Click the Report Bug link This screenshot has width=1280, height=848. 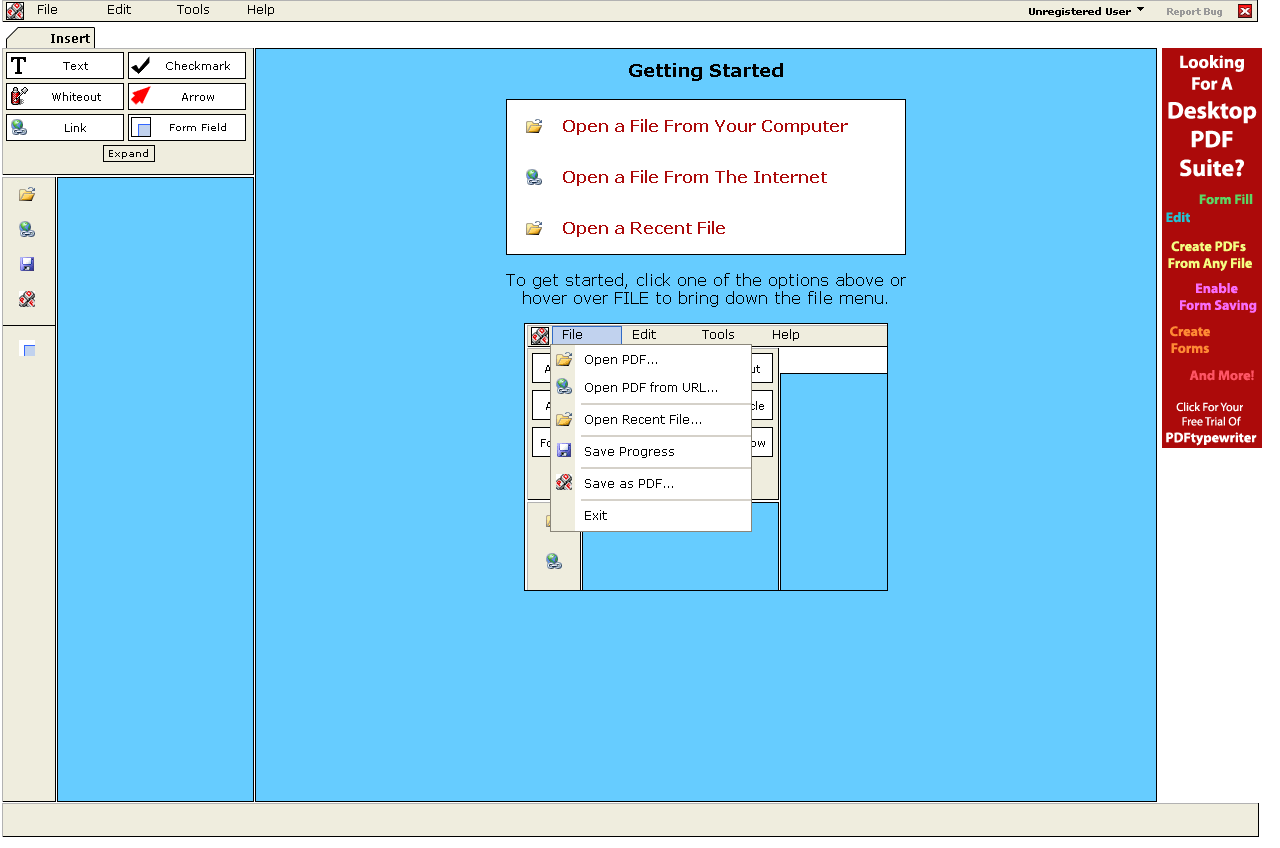(1194, 12)
